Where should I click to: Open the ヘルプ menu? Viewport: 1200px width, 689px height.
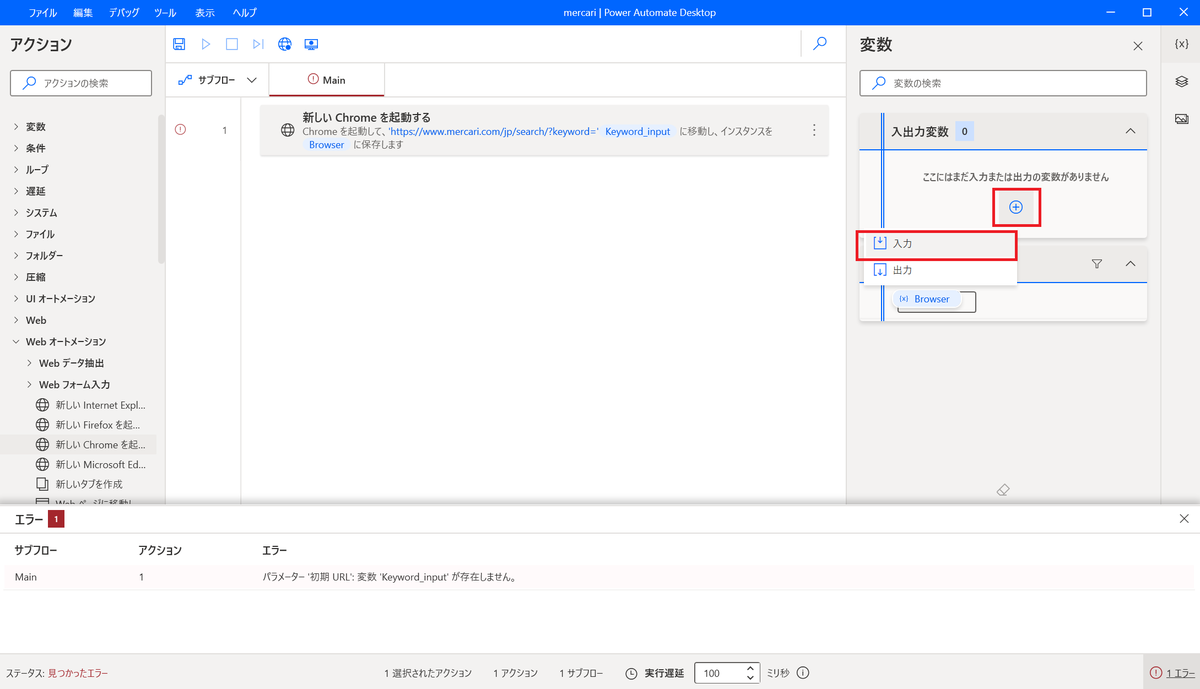point(244,13)
